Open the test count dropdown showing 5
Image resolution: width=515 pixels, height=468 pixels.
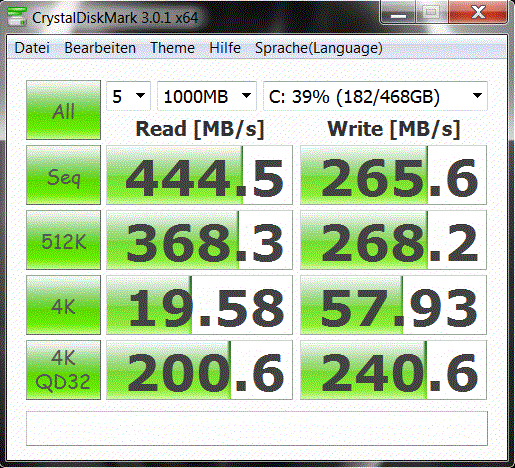click(128, 96)
